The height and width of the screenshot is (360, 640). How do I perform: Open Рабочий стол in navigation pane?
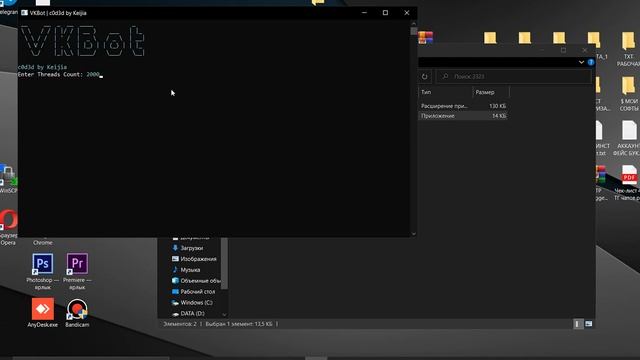(193, 291)
